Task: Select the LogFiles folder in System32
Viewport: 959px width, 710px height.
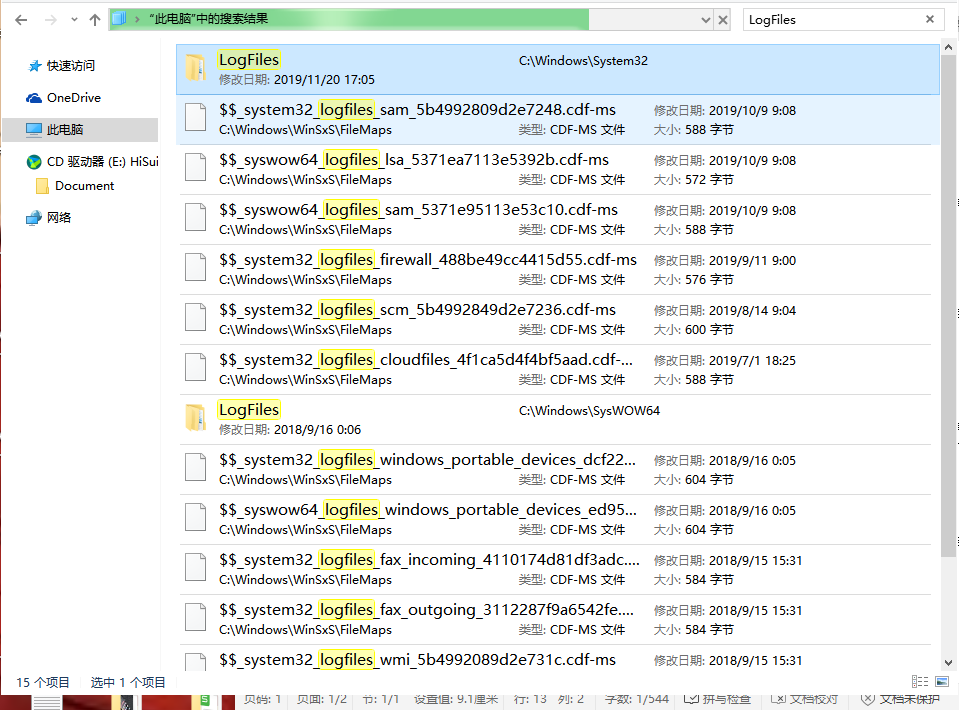Action: coord(249,60)
